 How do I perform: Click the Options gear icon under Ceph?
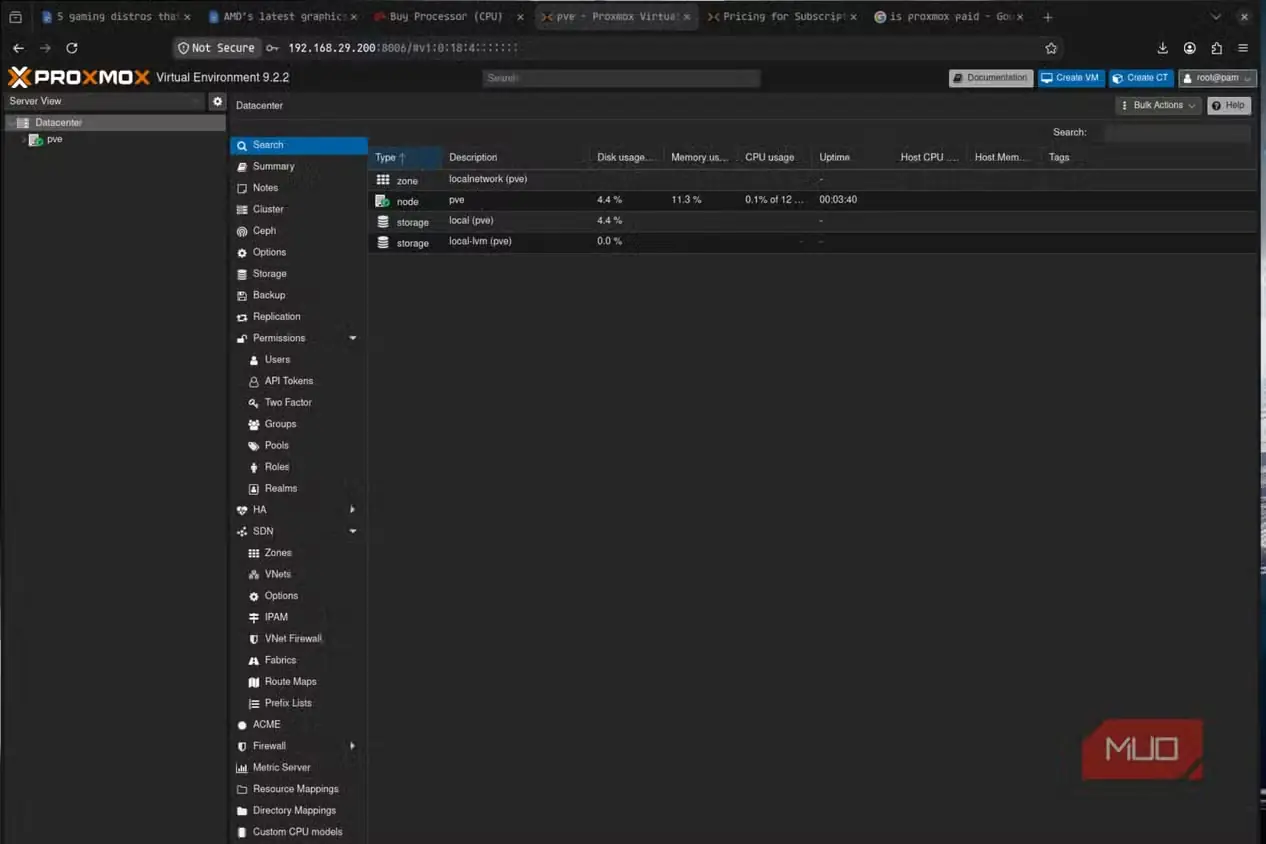(242, 253)
